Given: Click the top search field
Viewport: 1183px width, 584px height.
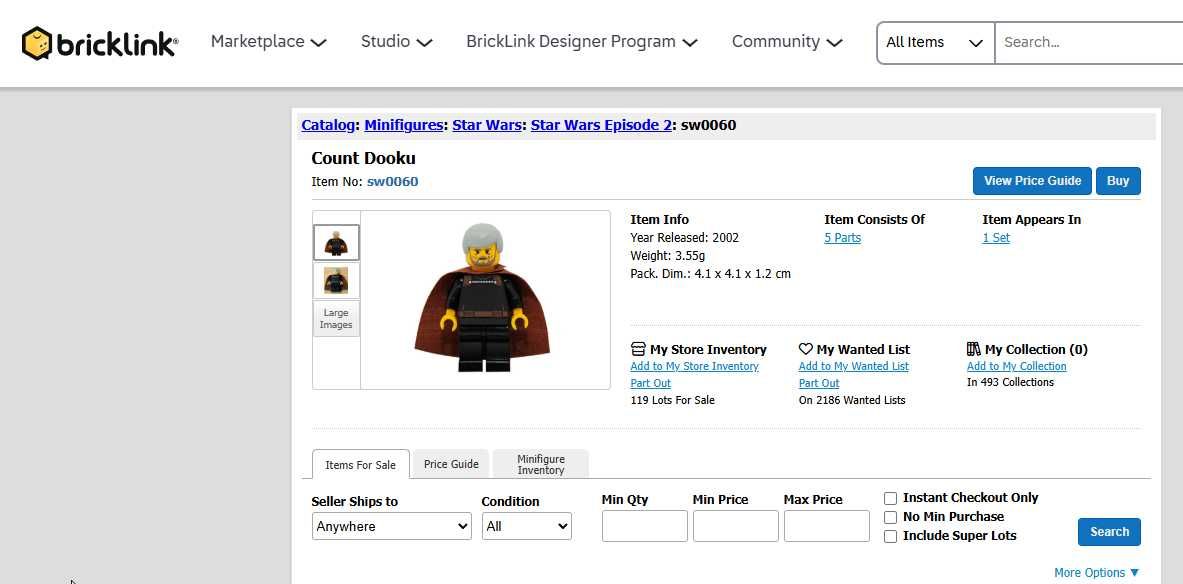Looking at the screenshot, I should click(1089, 43).
